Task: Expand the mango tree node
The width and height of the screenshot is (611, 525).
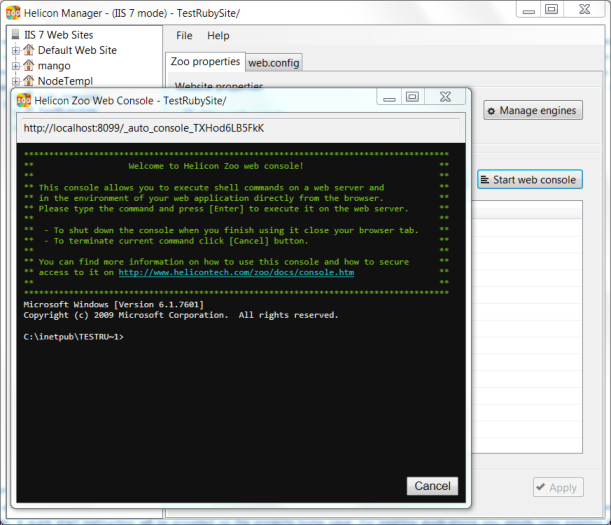Action: pos(15,66)
